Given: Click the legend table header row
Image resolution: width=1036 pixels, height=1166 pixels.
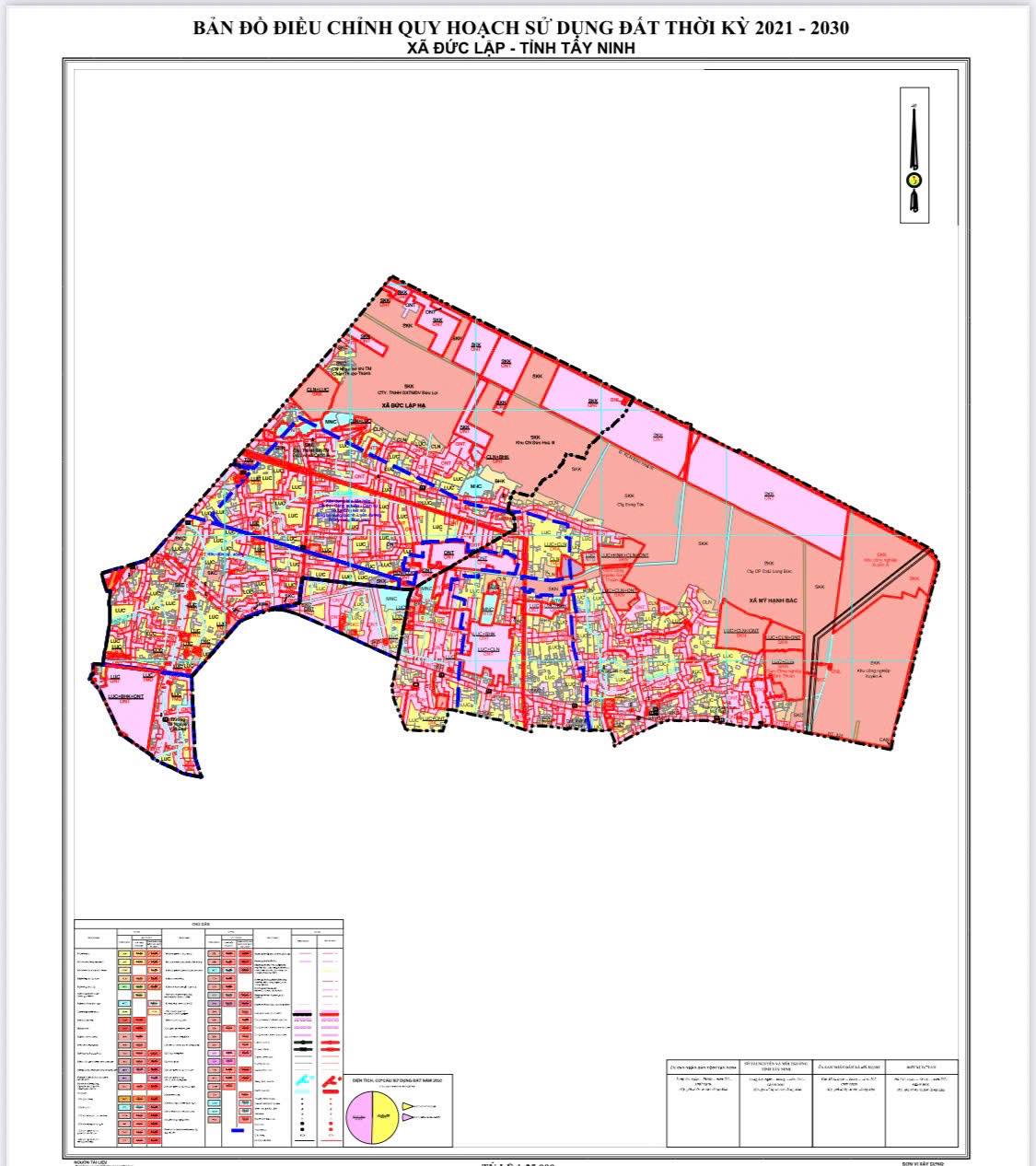Looking at the screenshot, I should (208, 924).
